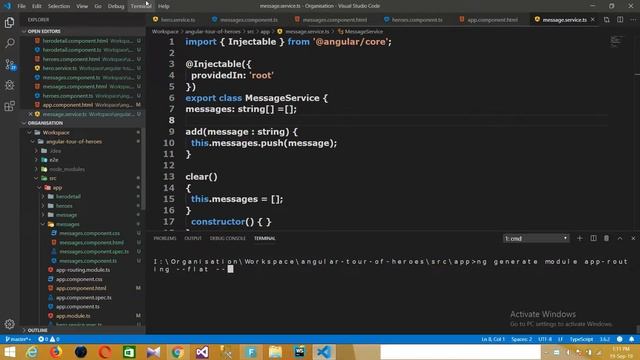
Task: Open the Help menu
Action: pos(164,6)
